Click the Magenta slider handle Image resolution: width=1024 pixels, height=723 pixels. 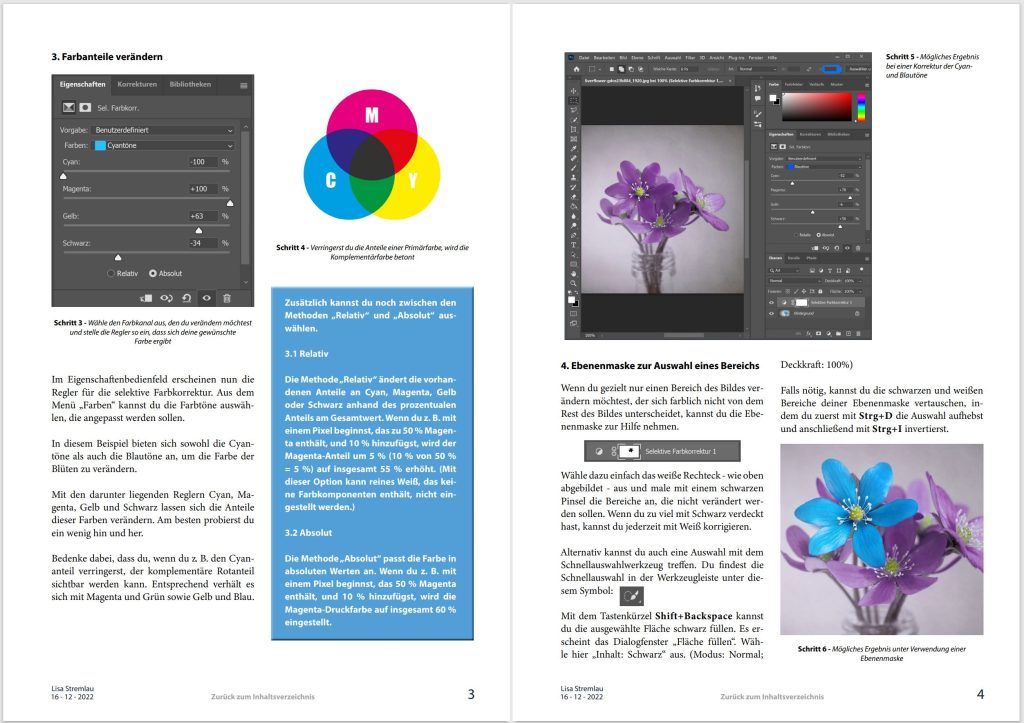point(230,202)
